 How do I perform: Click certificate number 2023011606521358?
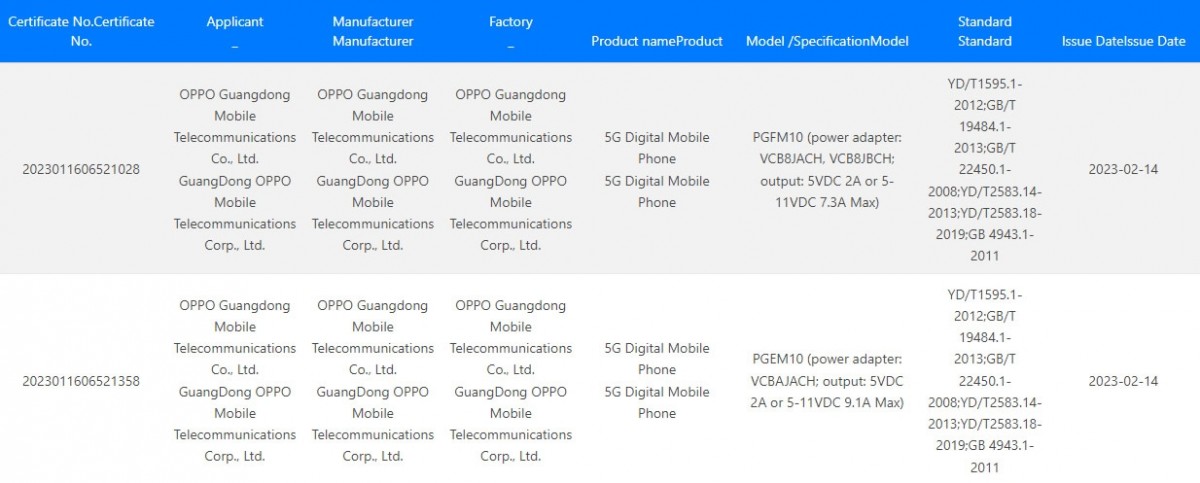coord(81,381)
